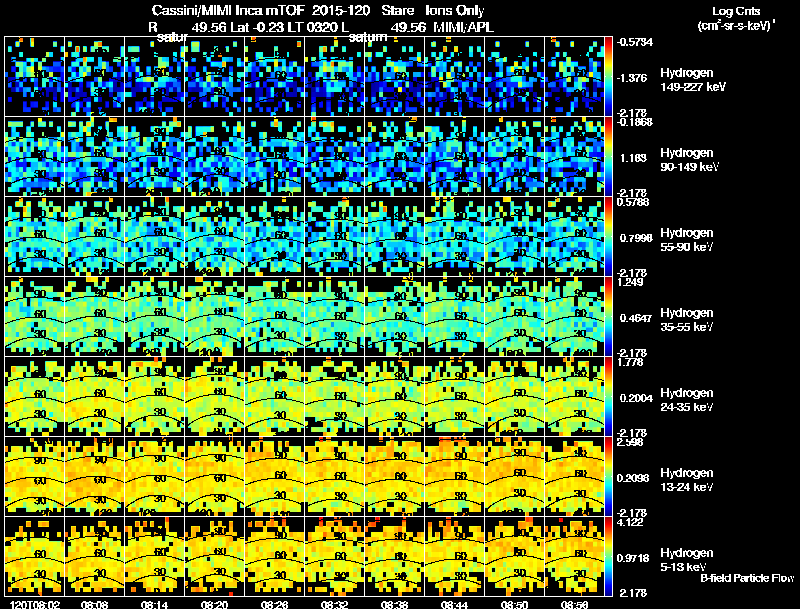
Task: Click the '0.5788' color scale value
Action: point(634,202)
